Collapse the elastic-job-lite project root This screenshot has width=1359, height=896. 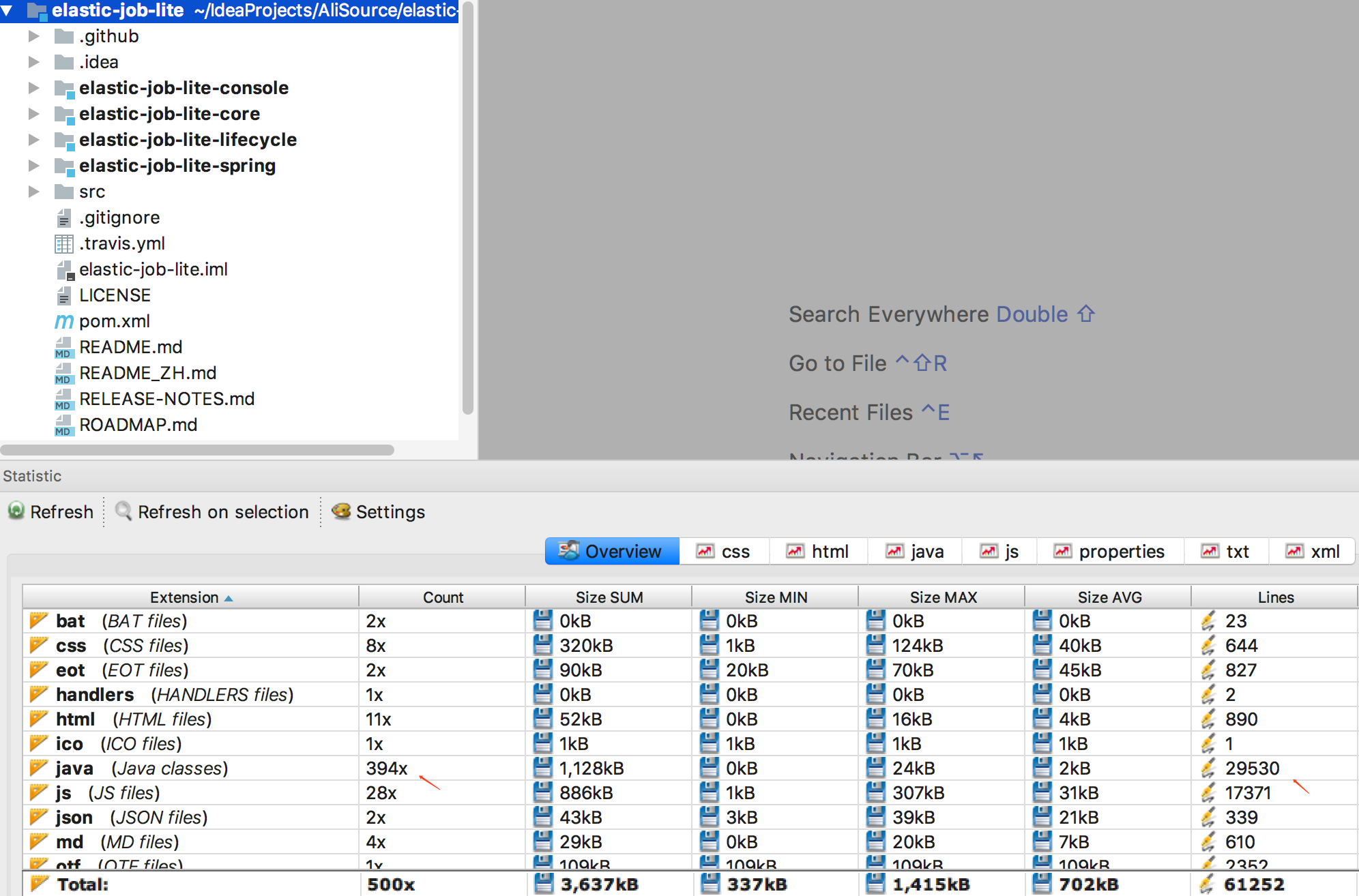[8, 10]
